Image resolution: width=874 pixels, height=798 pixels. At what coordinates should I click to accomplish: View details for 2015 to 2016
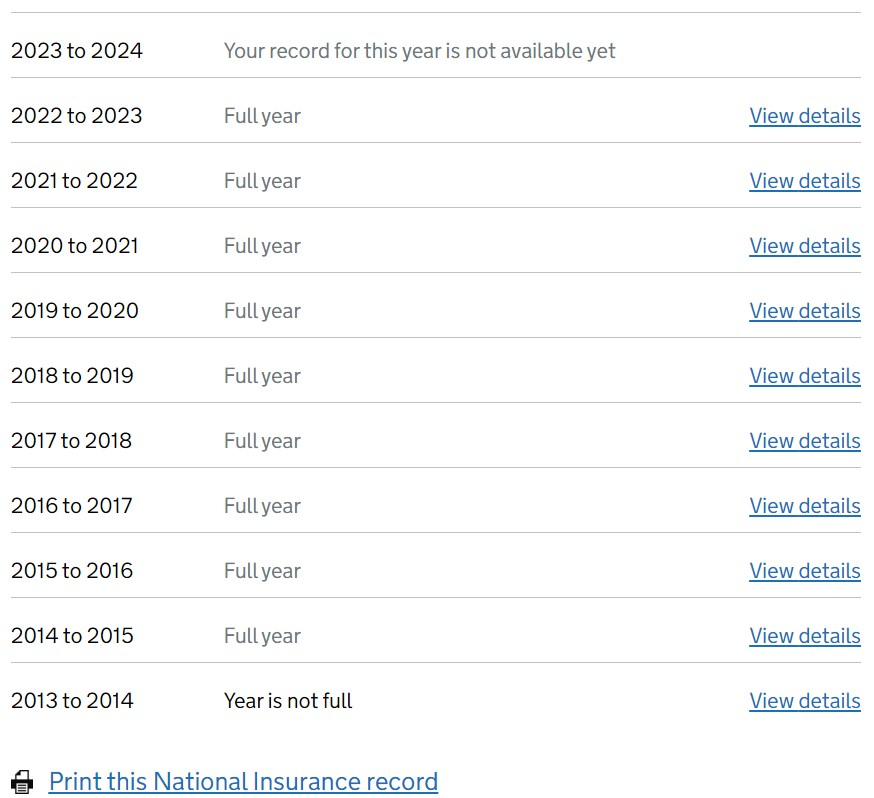click(x=804, y=571)
